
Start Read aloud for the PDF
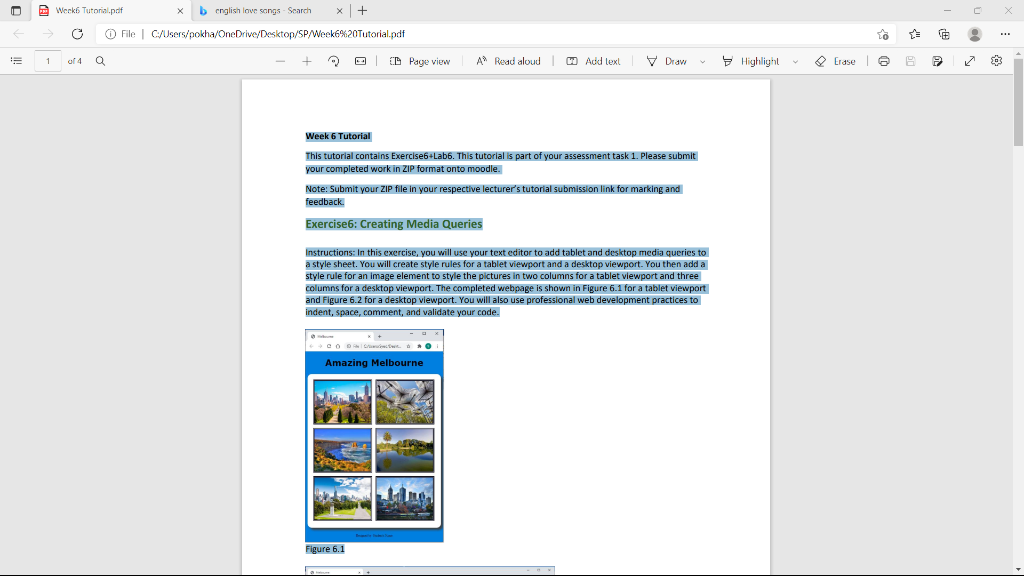508,61
